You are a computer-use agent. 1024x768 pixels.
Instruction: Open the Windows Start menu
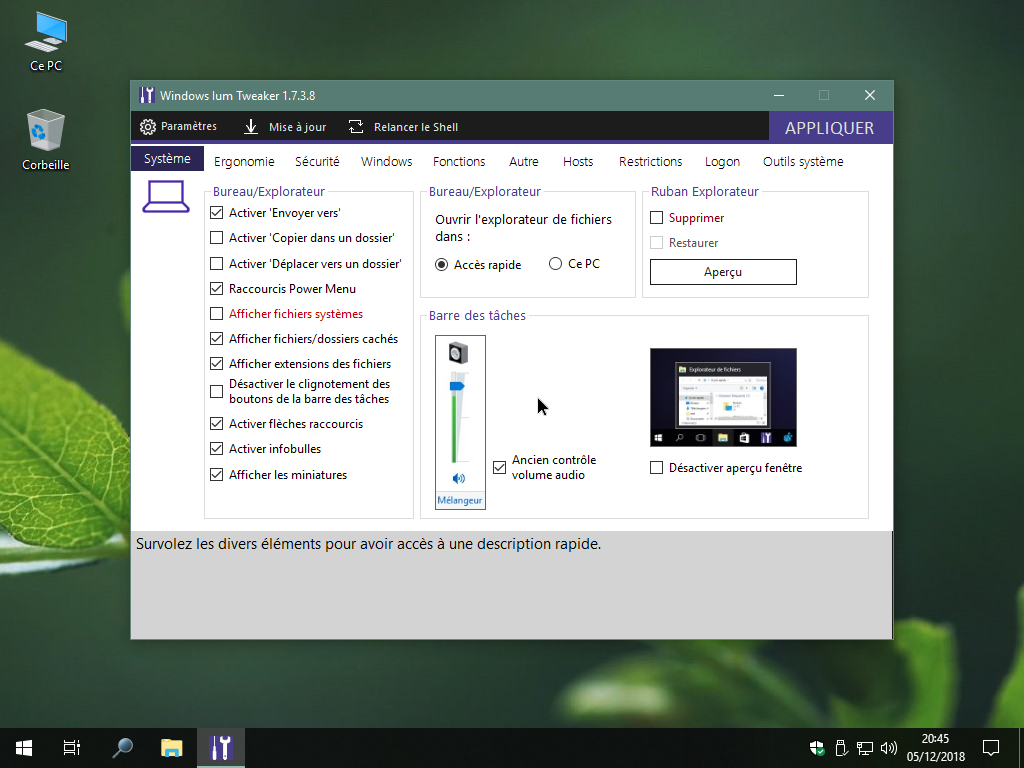24,748
